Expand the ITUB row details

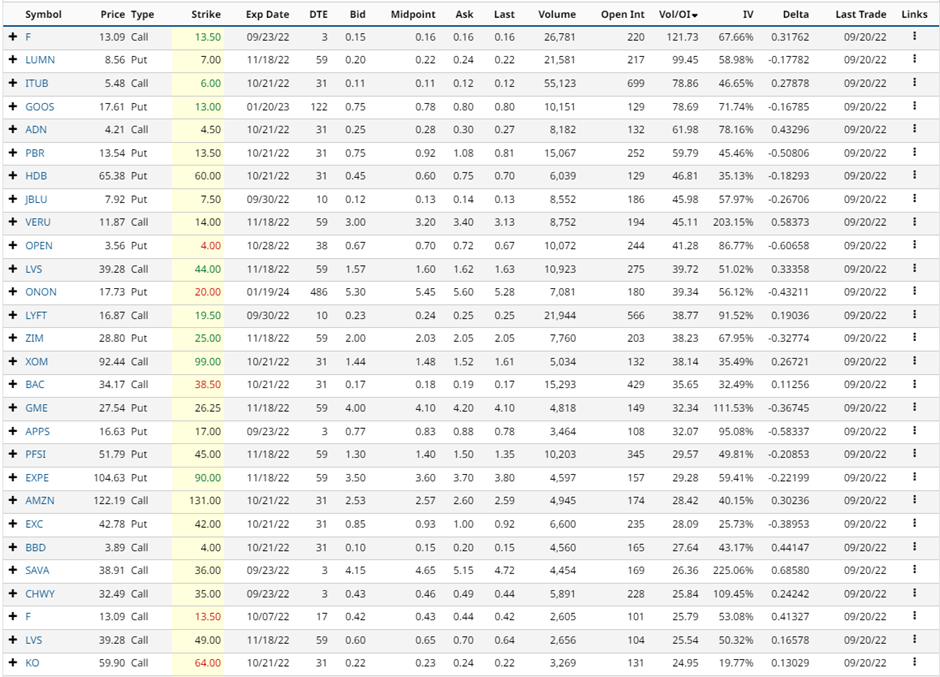[x=13, y=83]
